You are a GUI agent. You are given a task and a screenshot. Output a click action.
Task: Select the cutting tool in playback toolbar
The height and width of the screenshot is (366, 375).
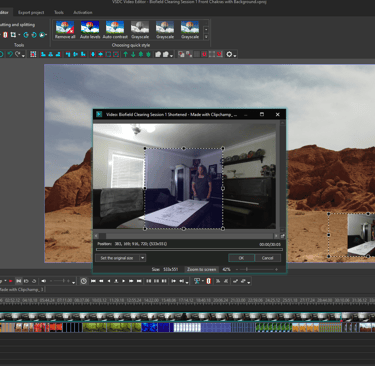[197, 281]
